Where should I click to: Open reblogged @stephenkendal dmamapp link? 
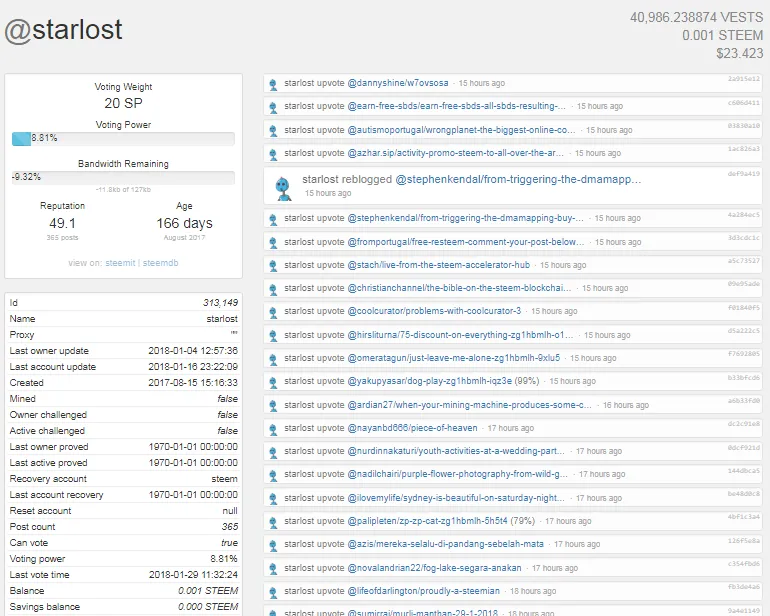(518, 179)
